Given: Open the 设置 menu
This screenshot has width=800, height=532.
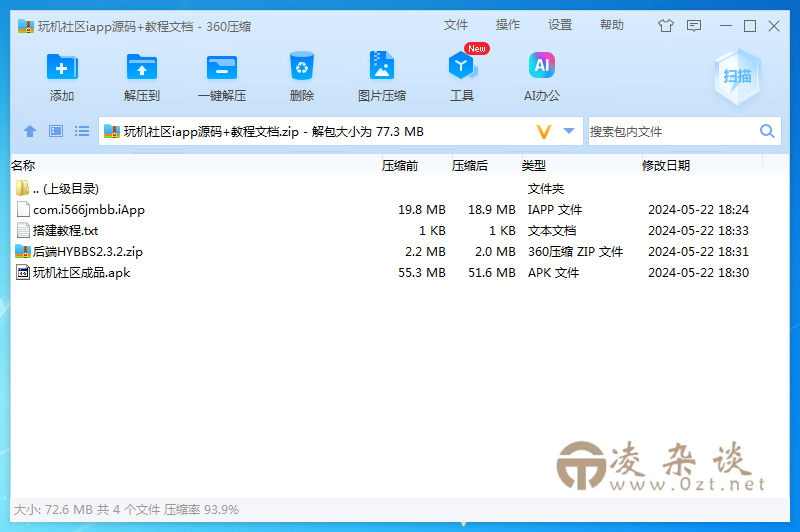Looking at the screenshot, I should pos(560,25).
